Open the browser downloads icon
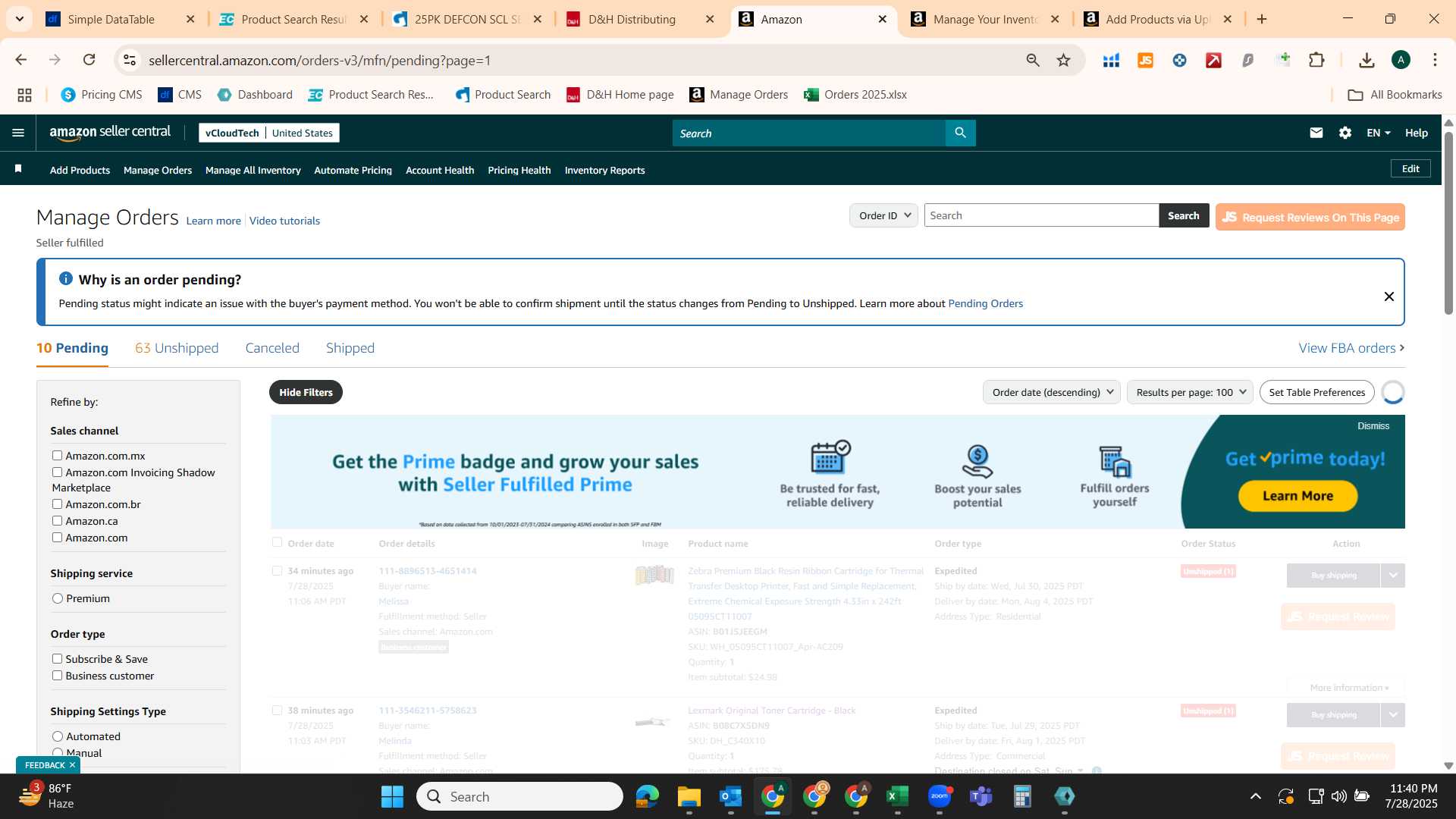Viewport: 1456px width, 819px height. coord(1367,60)
